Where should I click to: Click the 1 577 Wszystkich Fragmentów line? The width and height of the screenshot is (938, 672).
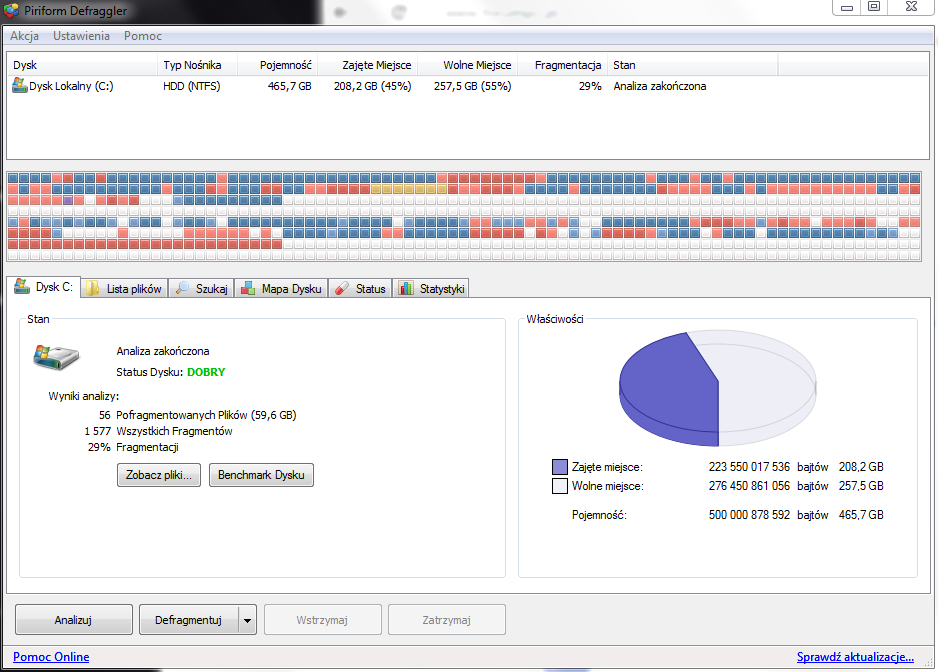[158, 431]
